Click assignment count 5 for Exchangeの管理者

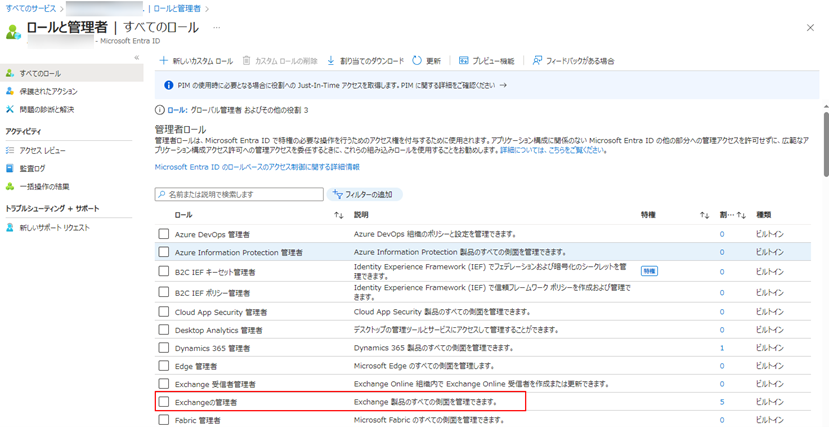tap(722, 402)
